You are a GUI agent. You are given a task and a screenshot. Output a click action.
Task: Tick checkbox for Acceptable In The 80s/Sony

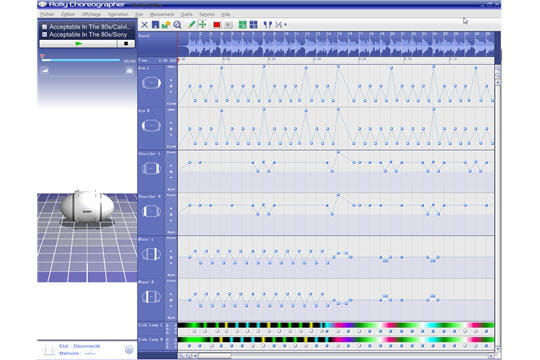coord(44,34)
